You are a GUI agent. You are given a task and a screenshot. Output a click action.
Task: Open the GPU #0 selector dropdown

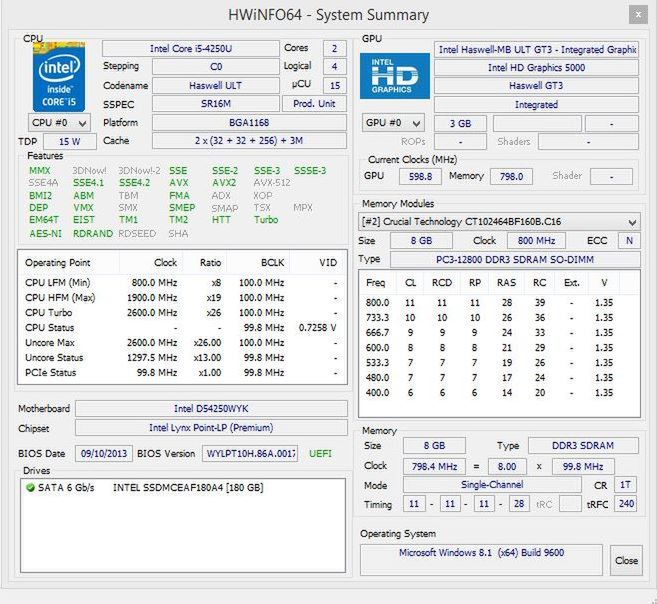point(393,123)
